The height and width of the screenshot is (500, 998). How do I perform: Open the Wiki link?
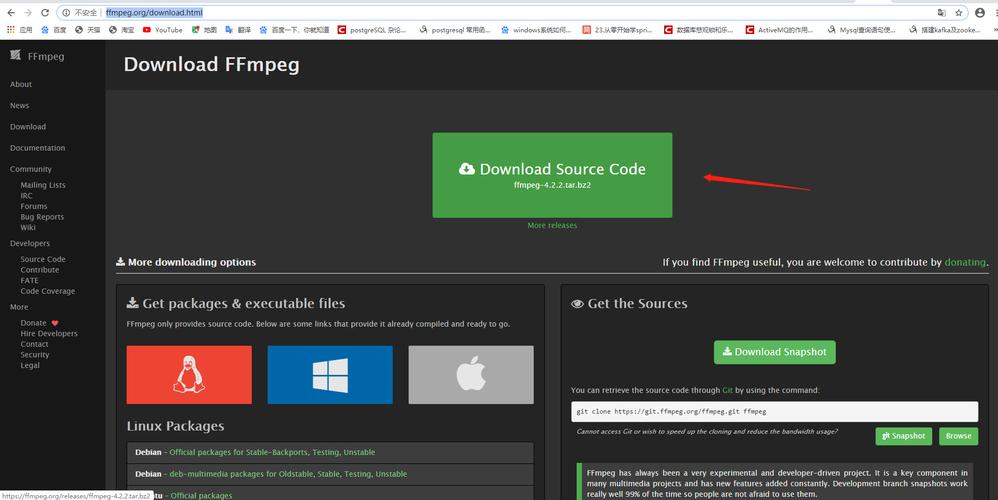click(28, 227)
